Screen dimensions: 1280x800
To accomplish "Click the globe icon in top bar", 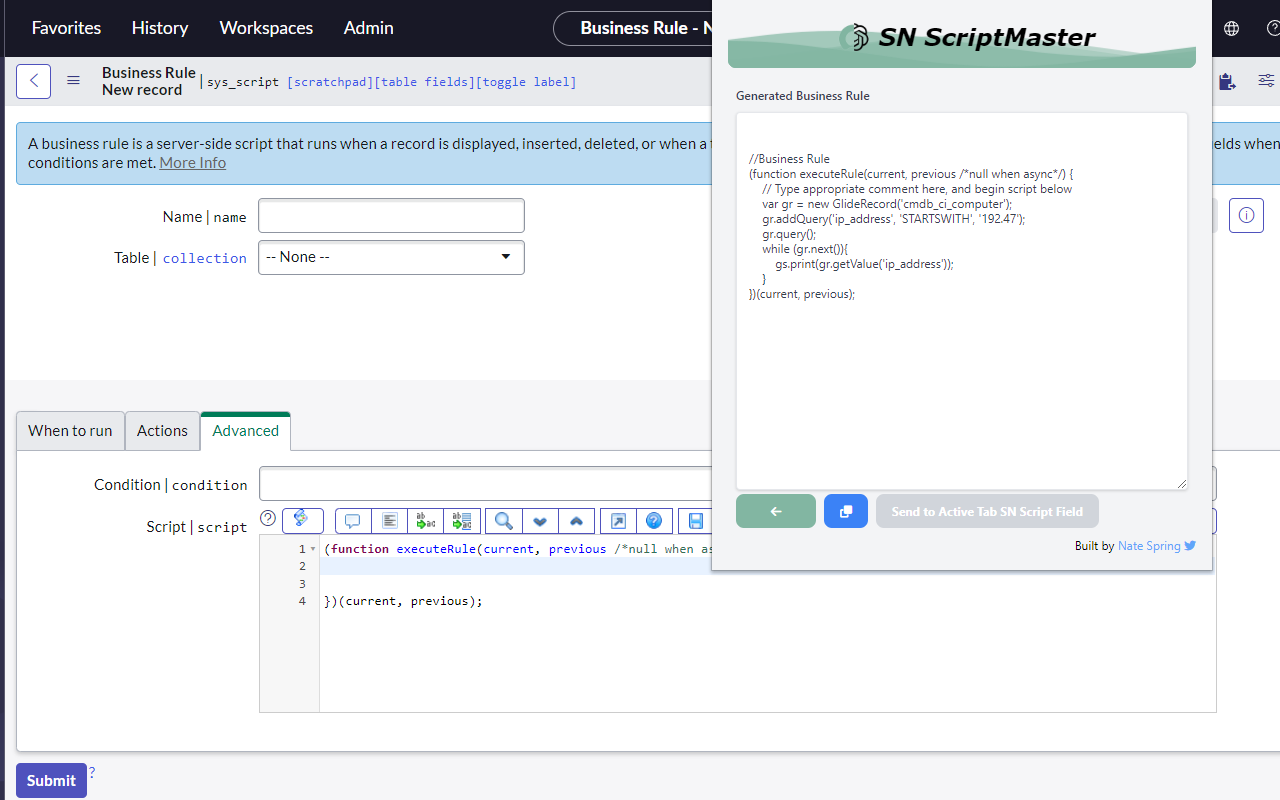I will click(1231, 28).
